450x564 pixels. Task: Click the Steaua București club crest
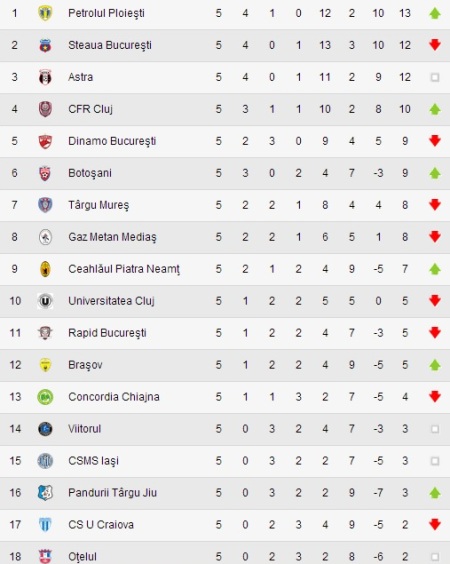click(45, 45)
